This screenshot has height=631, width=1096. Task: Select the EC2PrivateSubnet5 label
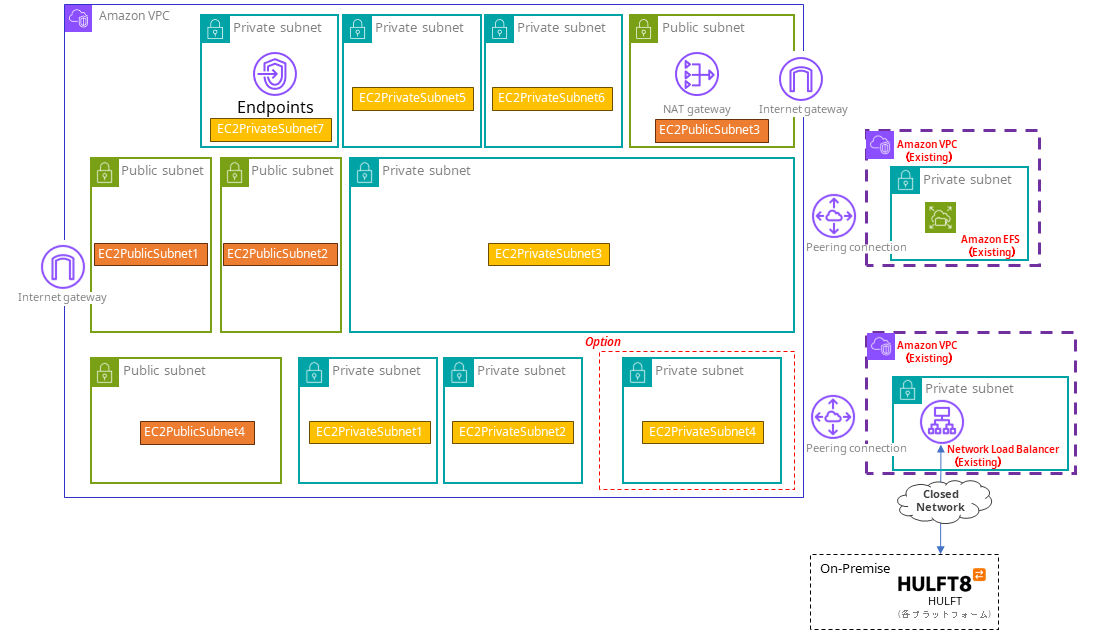click(412, 99)
